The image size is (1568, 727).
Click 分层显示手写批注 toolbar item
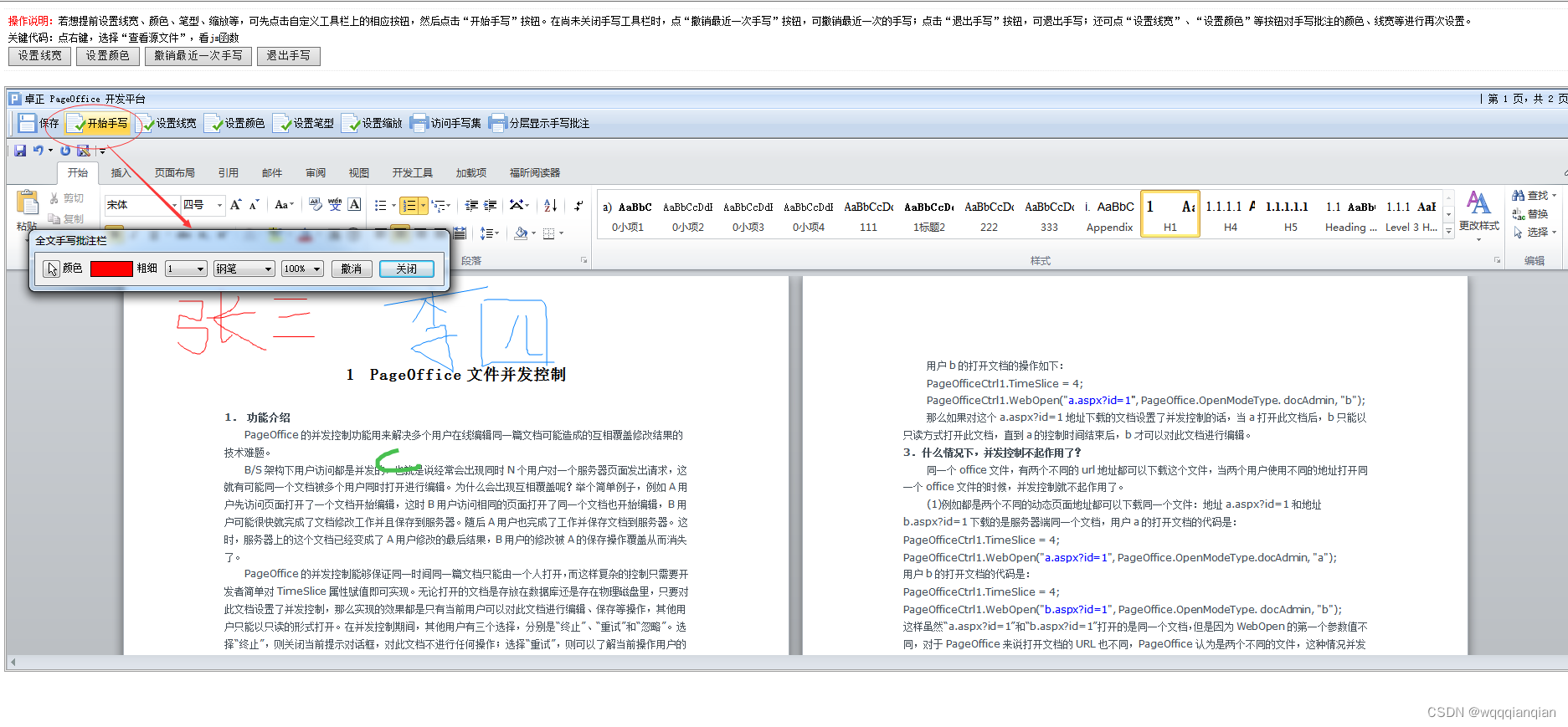540,123
